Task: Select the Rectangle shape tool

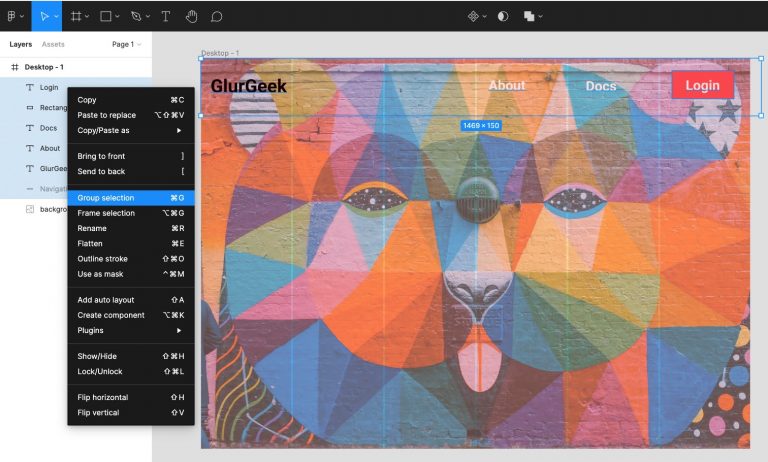Action: point(106,16)
